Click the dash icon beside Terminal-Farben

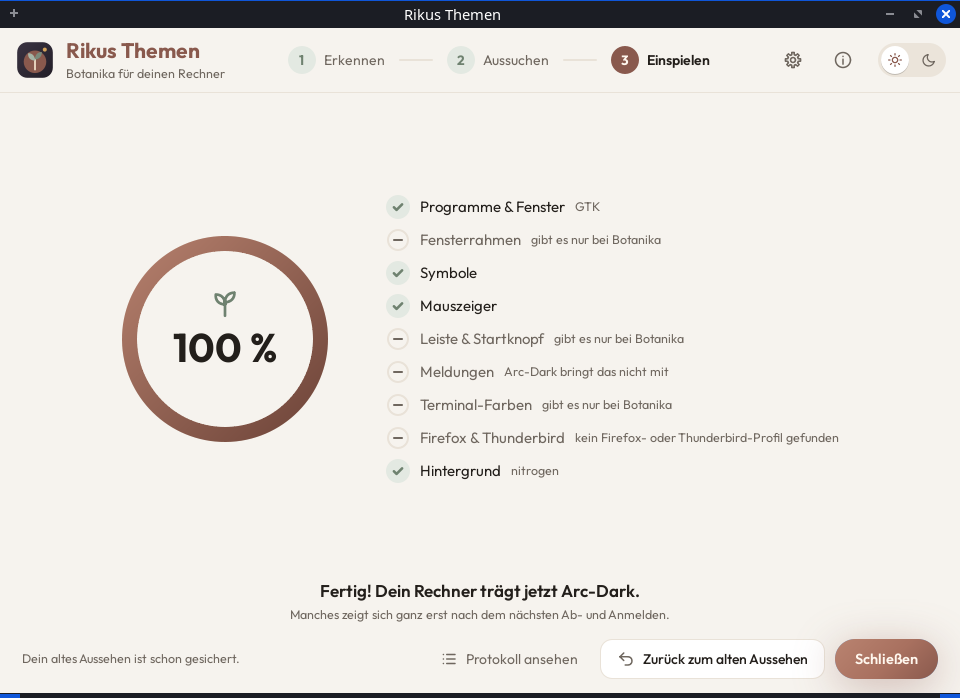coord(398,405)
